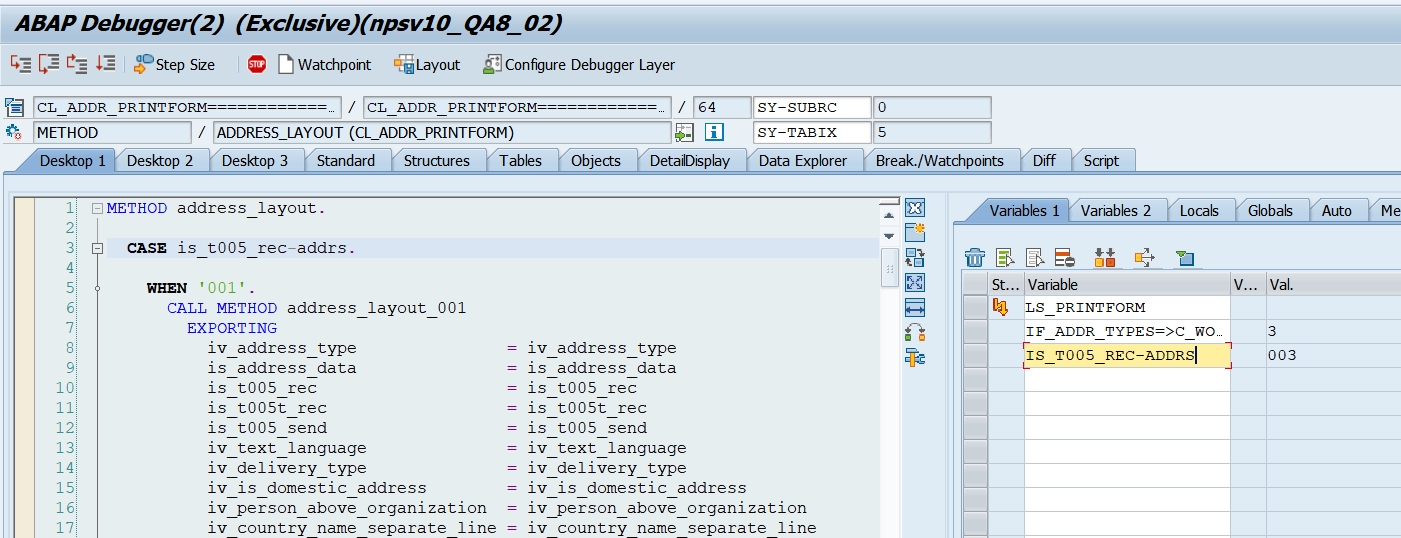Open the Script tab
1401x538 pixels.
[x=1102, y=160]
